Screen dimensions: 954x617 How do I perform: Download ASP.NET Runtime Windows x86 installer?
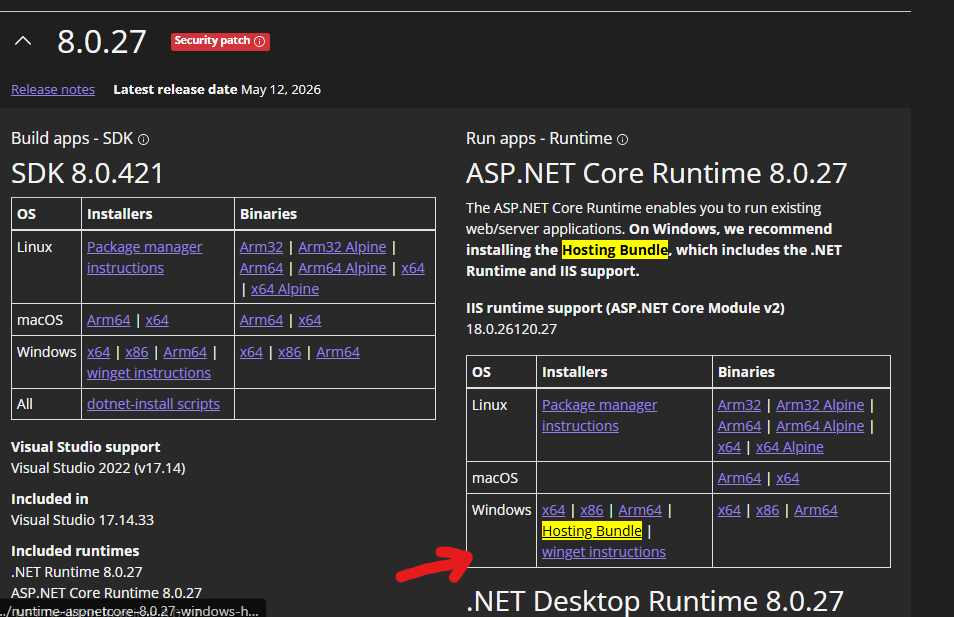coord(592,510)
